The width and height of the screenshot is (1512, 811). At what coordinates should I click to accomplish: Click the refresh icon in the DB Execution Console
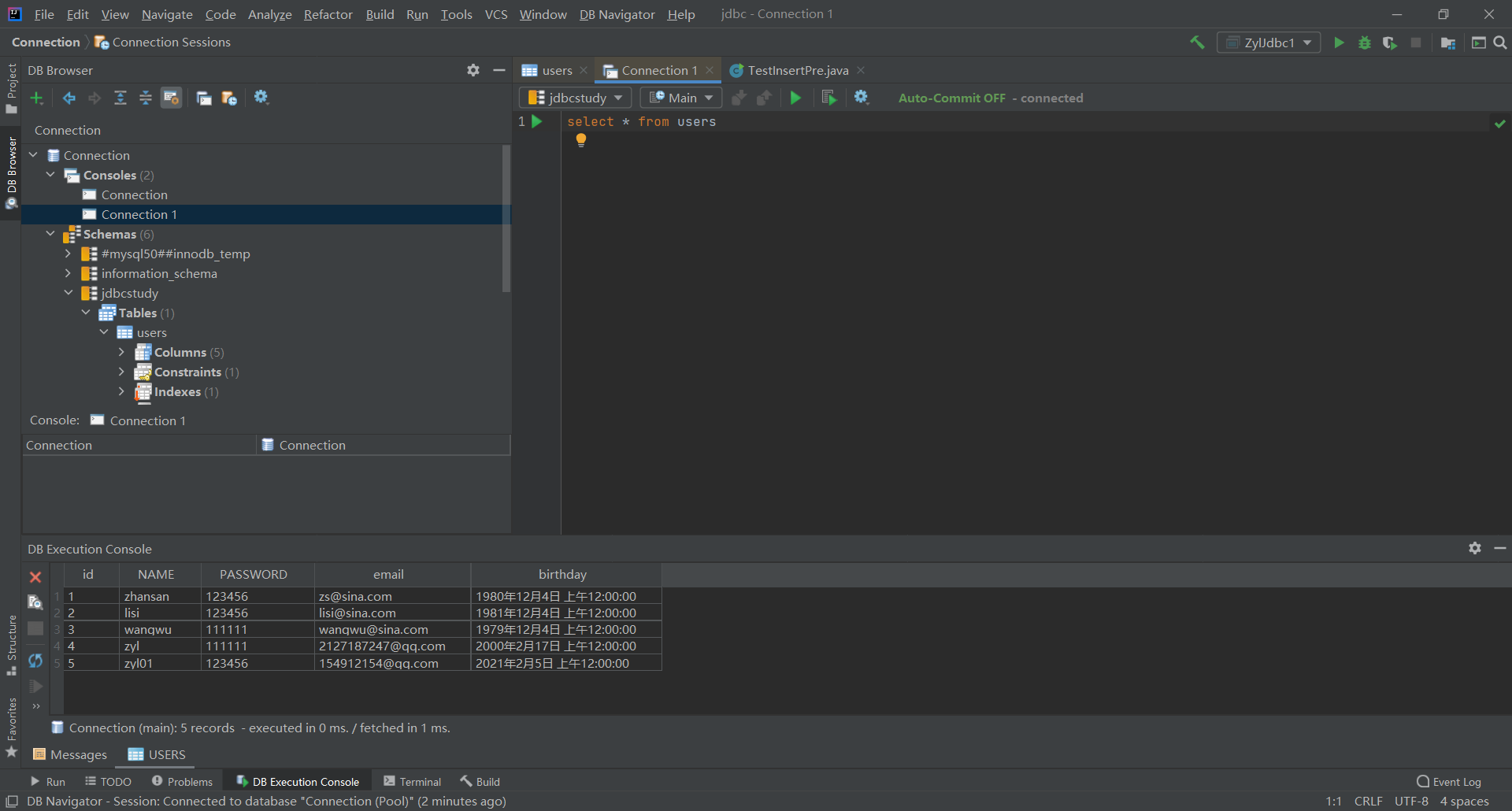pyautogui.click(x=35, y=661)
